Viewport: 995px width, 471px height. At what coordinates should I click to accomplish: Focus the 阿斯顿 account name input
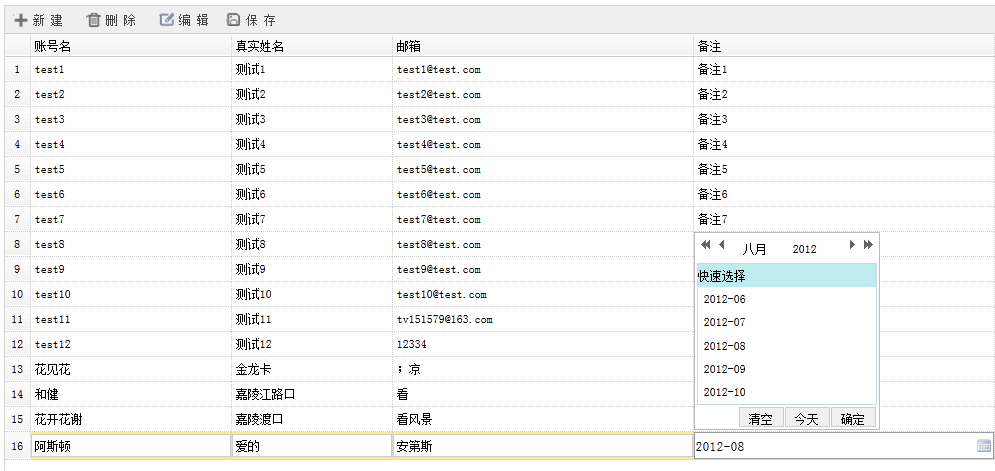tap(131, 447)
